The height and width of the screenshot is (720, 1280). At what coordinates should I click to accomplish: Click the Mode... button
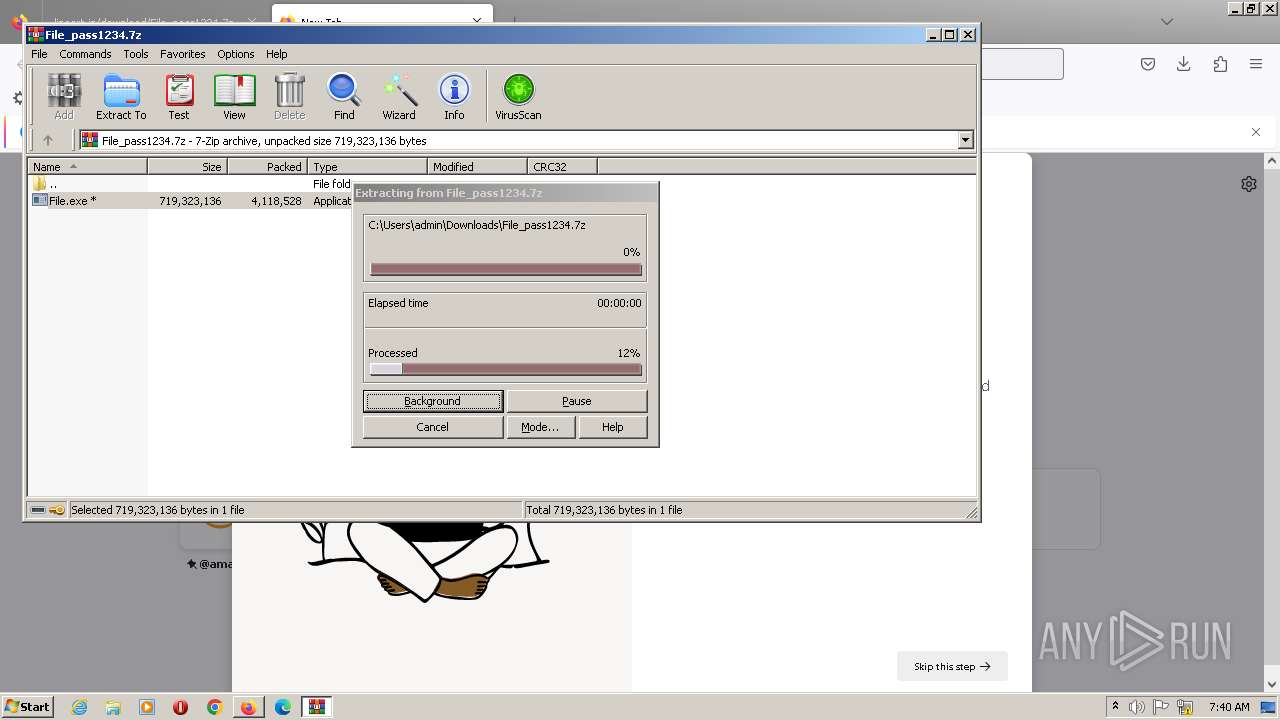tap(540, 427)
